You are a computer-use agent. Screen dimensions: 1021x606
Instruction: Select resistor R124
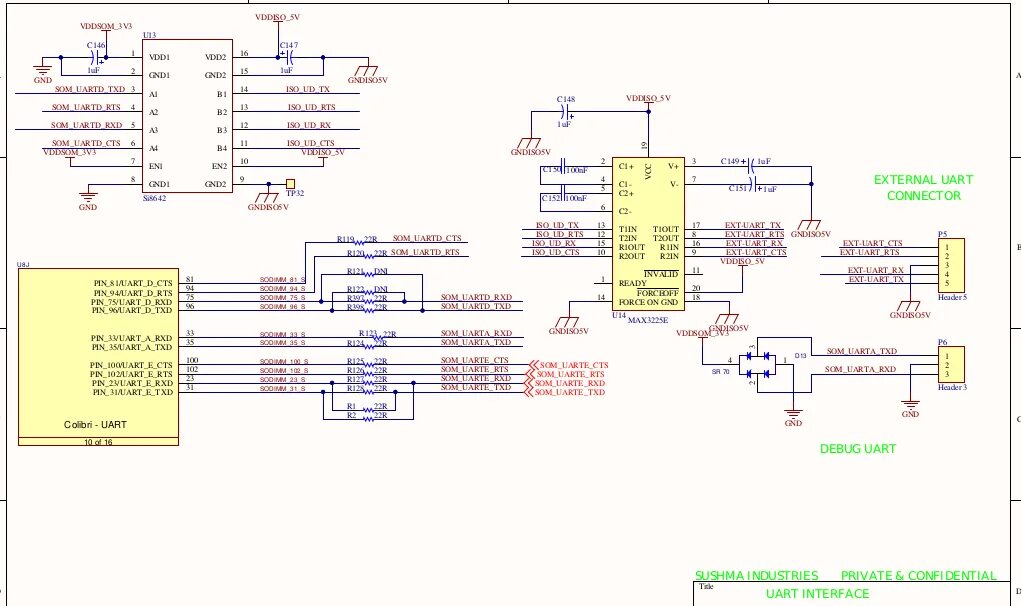click(370, 346)
